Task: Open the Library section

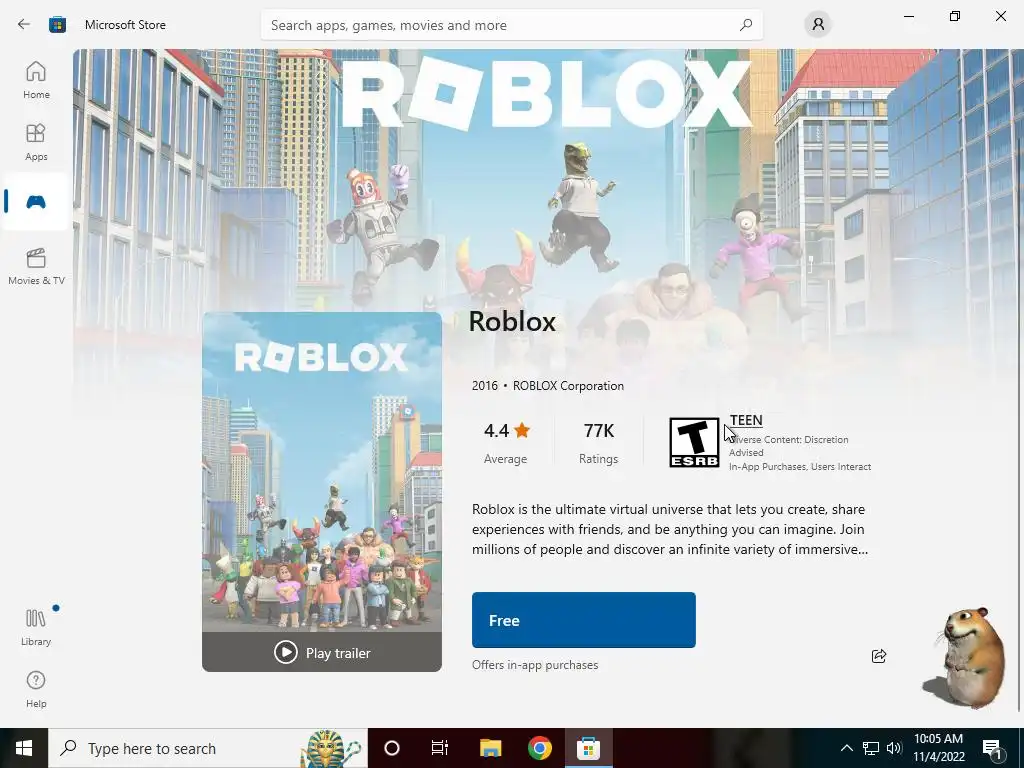Action: point(36,627)
